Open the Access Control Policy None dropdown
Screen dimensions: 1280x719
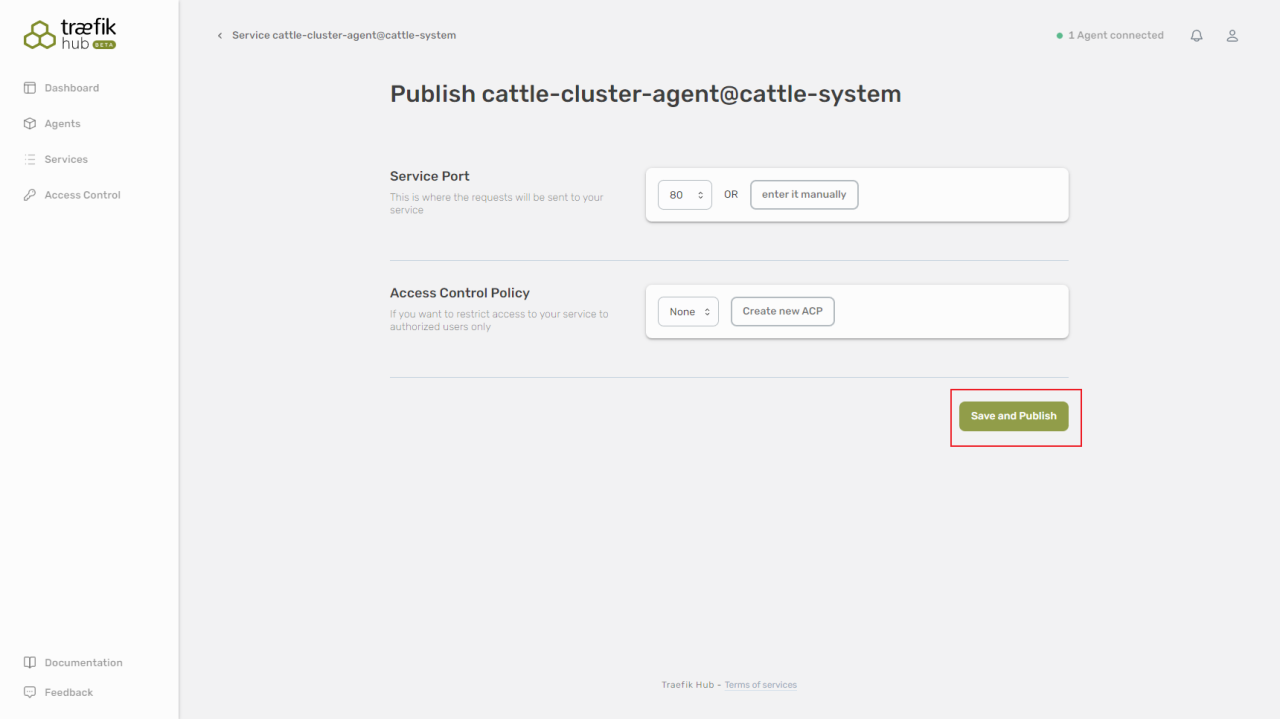(x=688, y=312)
